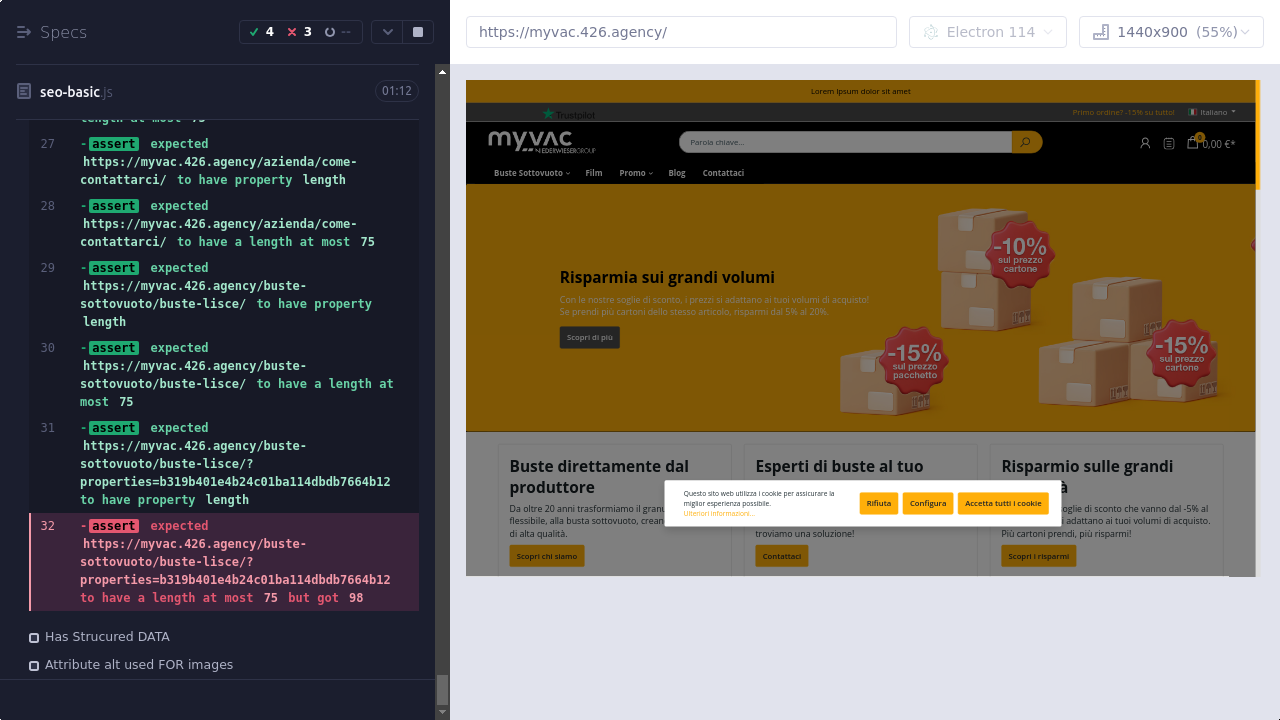Click the MyVac logo
This screenshot has height=720, width=1280.
tap(541, 142)
